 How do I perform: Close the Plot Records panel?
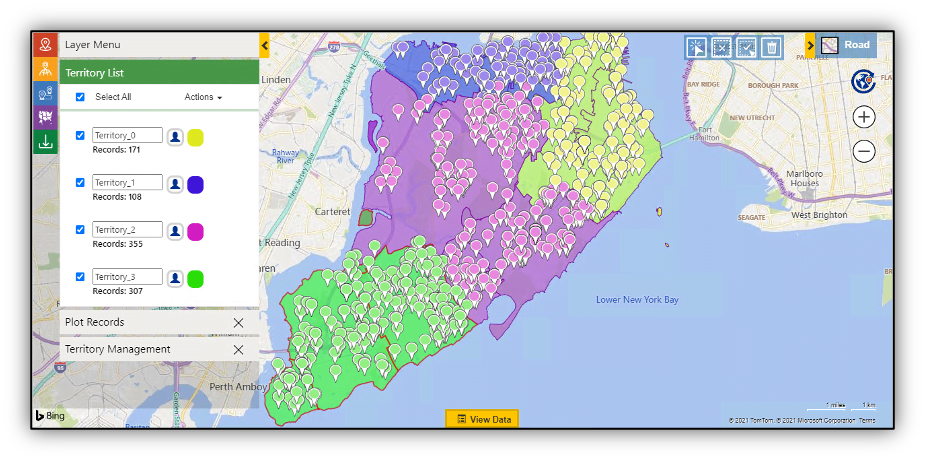point(238,322)
